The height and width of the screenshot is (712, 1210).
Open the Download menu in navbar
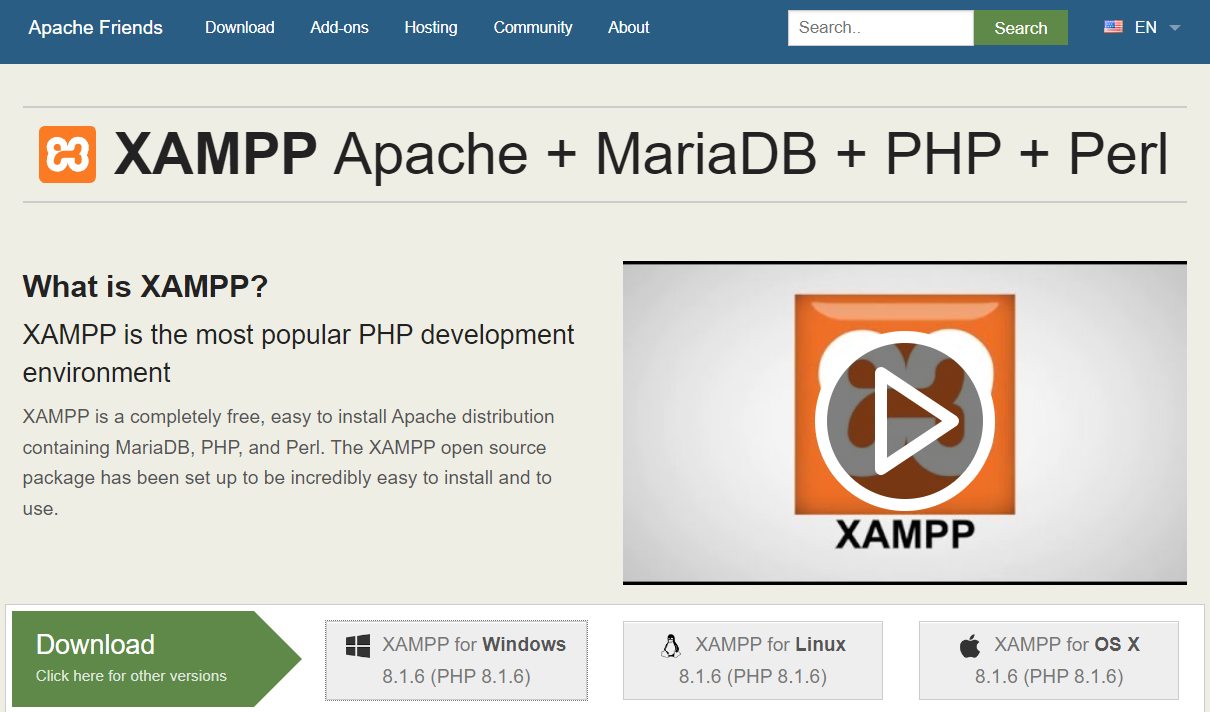coord(240,28)
